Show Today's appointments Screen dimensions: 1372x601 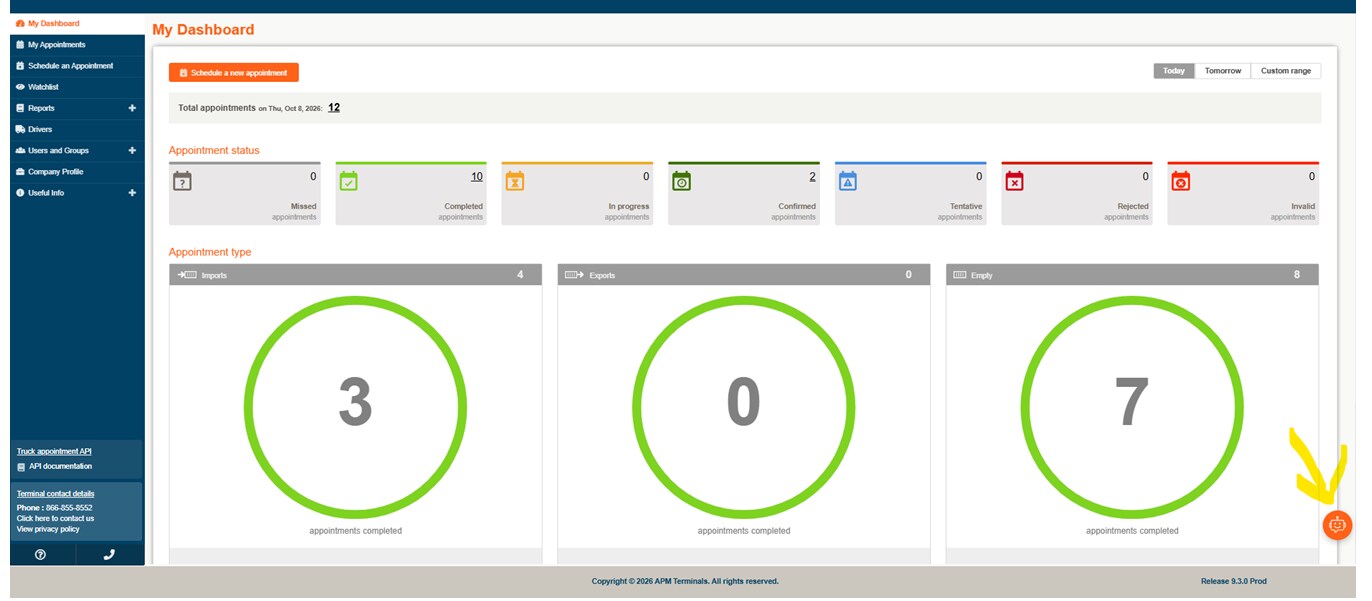(x=1174, y=71)
